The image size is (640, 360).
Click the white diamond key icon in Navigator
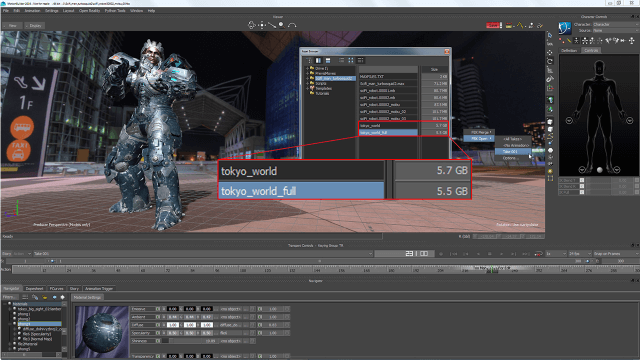point(62,297)
